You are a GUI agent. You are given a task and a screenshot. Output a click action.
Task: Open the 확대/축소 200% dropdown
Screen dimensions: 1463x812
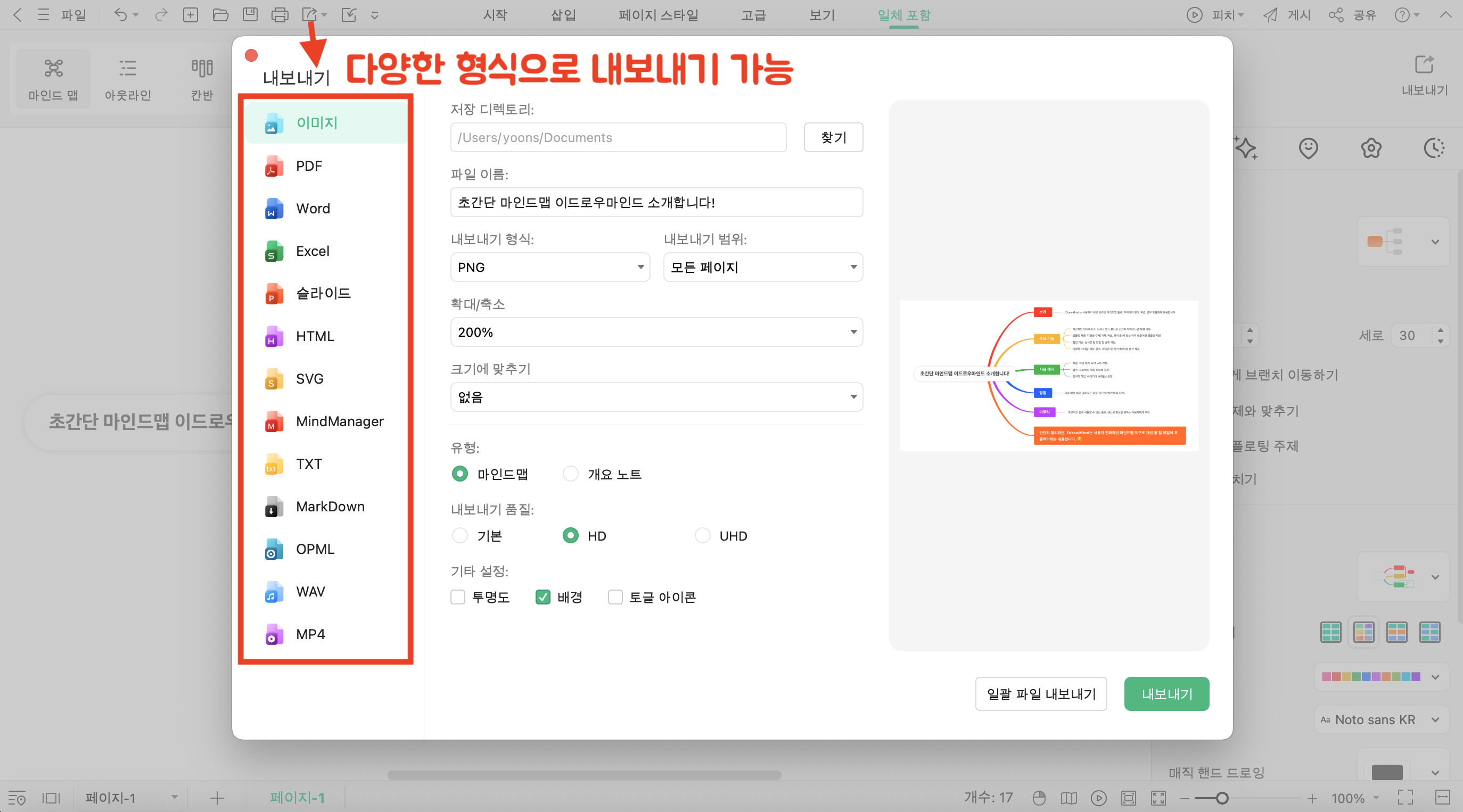(656, 332)
